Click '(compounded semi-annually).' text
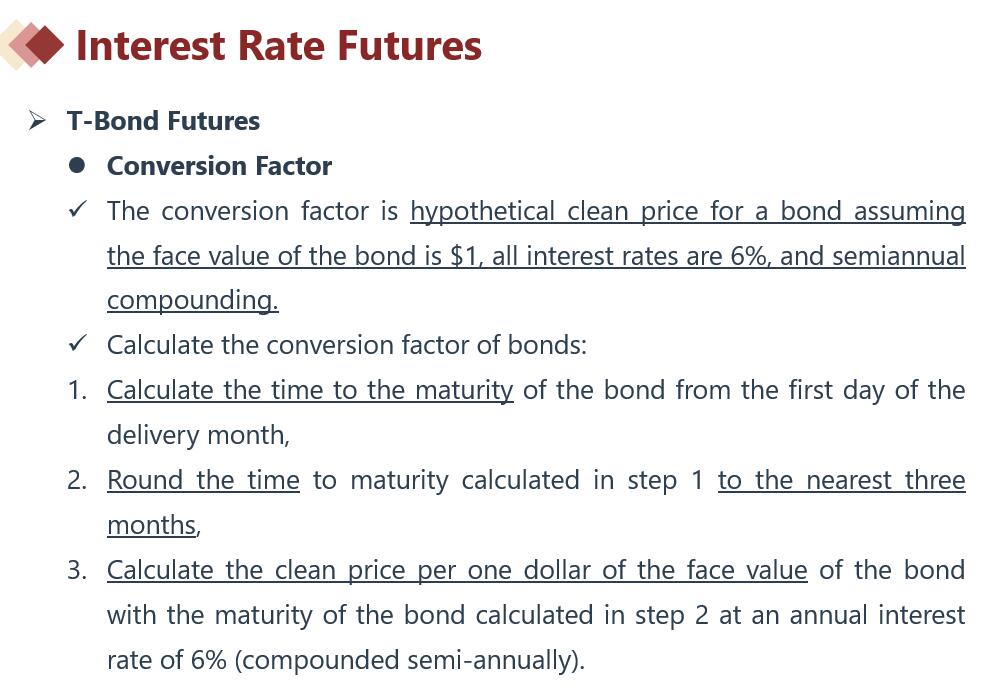1001x700 pixels. (x=409, y=660)
